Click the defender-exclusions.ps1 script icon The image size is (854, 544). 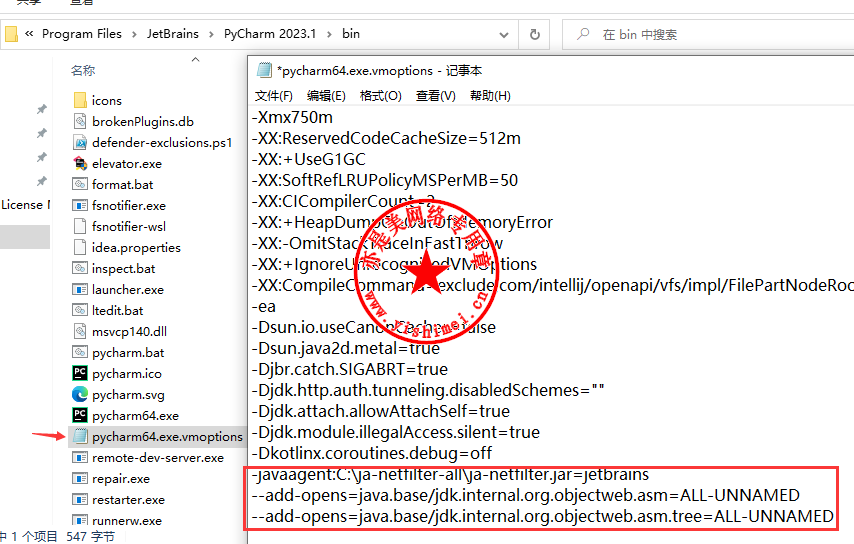coord(80,142)
